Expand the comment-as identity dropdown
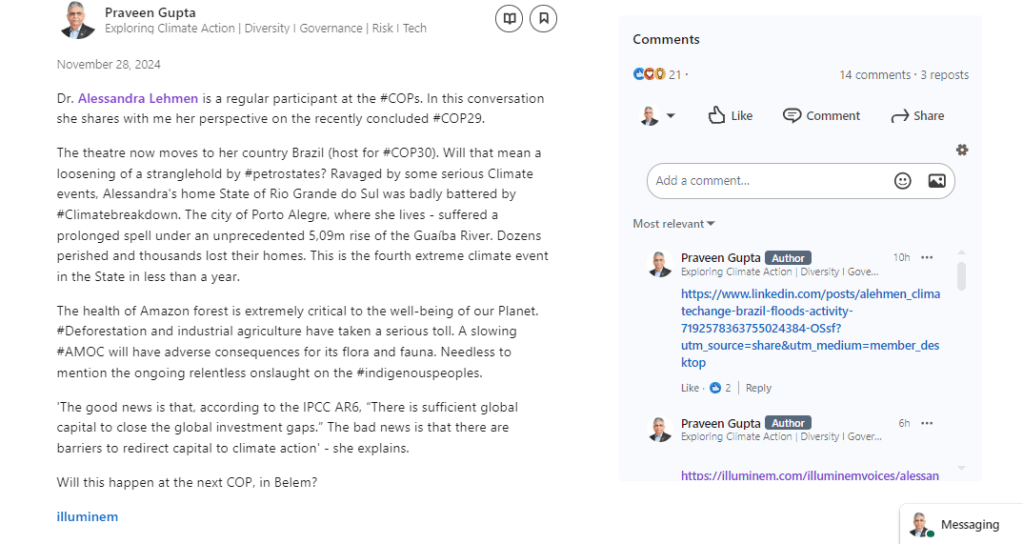 (x=670, y=116)
